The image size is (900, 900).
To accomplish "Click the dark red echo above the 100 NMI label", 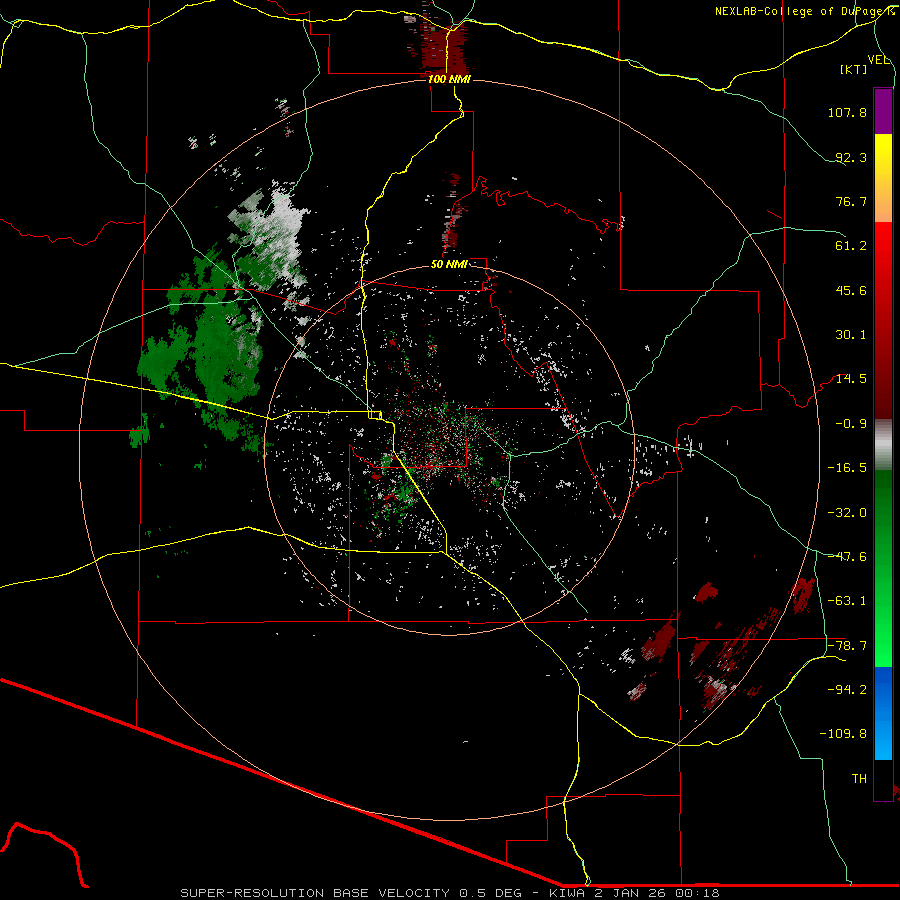I will (445, 49).
